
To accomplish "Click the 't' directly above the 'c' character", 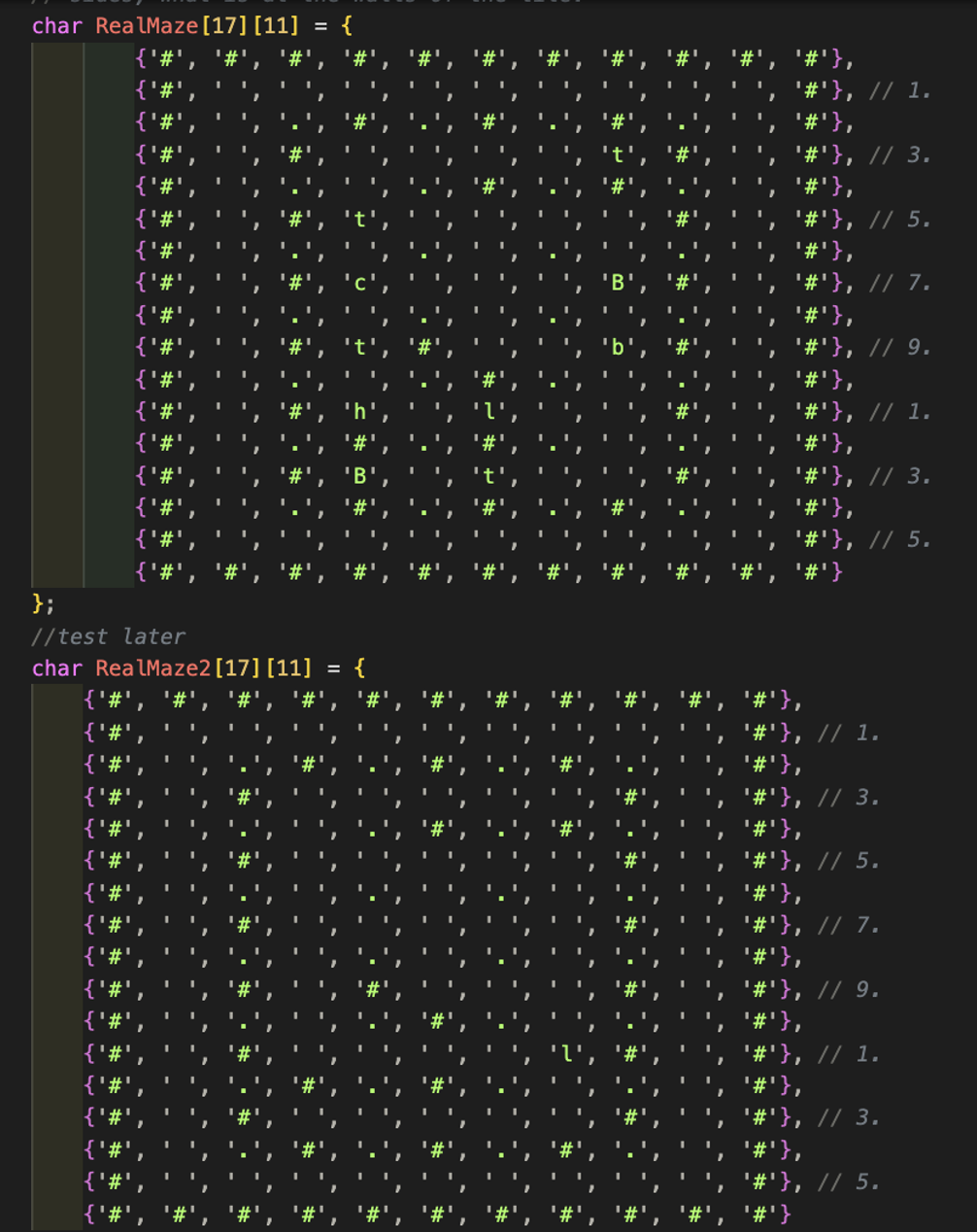I will 359,220.
